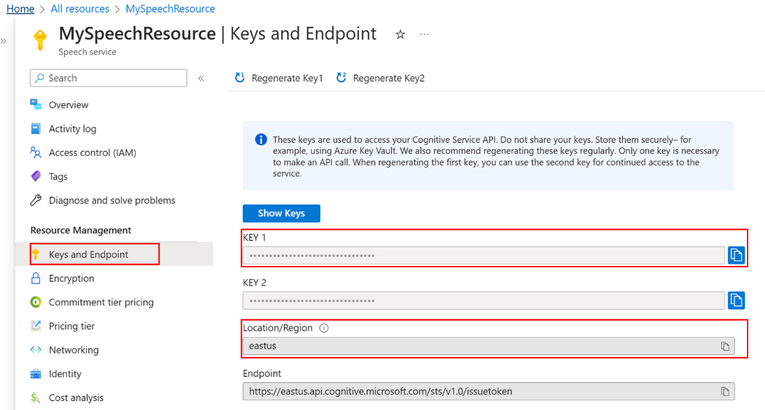
Task: Open Cost analysis menu item
Action: point(76,398)
